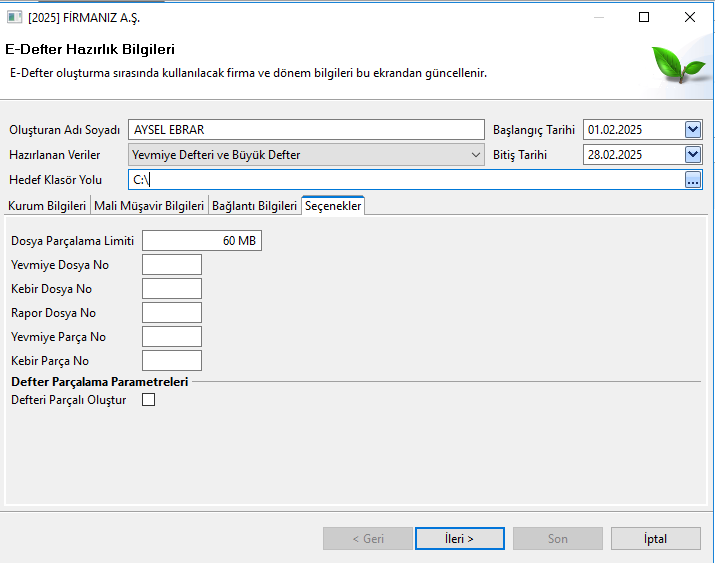Viewport: 715px width, 563px height.
Task: Switch to Kurum Bilgileri tab
Action: pos(47,206)
